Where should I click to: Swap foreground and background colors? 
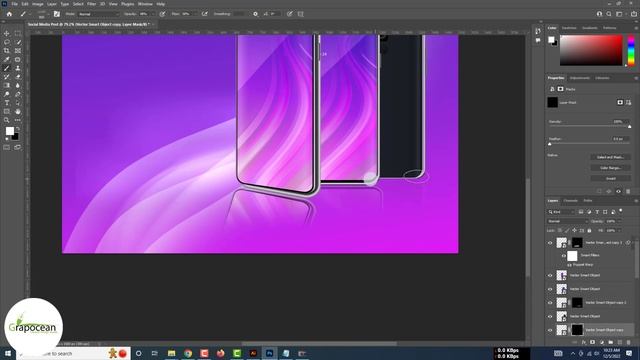point(17,129)
